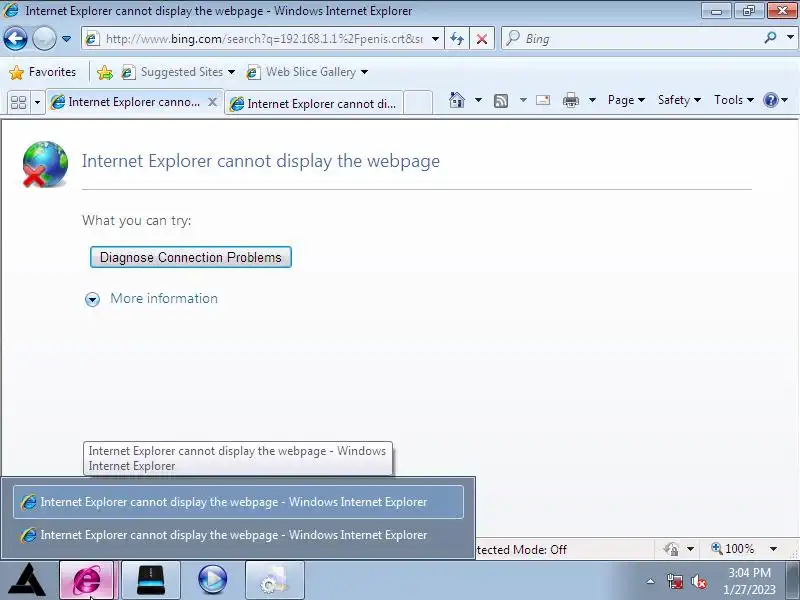Open the Page menu
Image resolution: width=800 pixels, height=600 pixels.
click(626, 100)
